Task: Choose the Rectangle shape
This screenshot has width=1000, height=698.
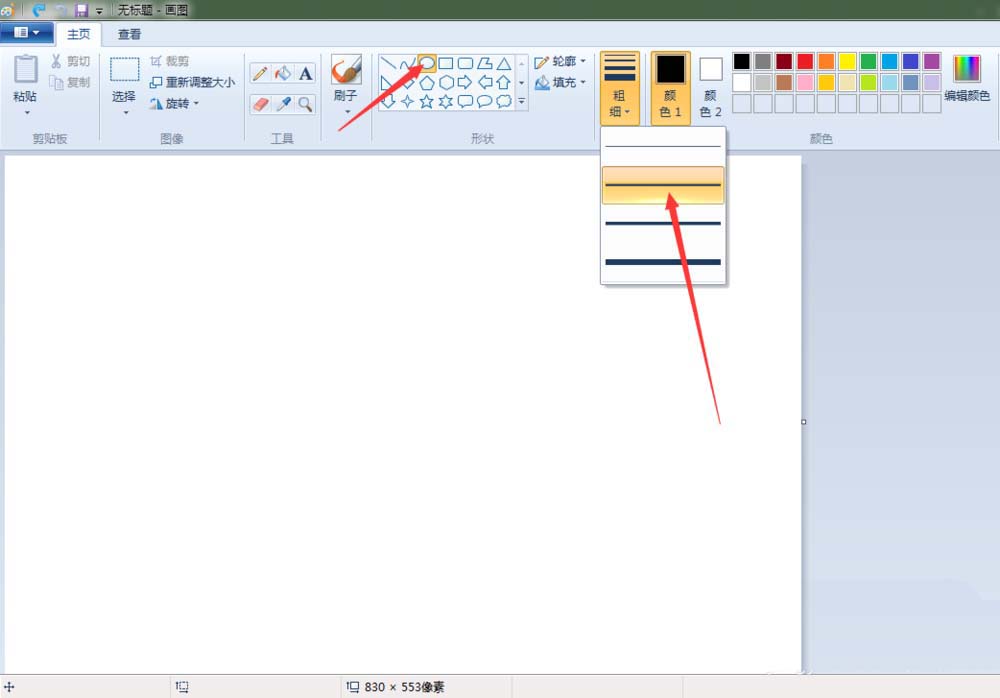Action: (x=446, y=63)
